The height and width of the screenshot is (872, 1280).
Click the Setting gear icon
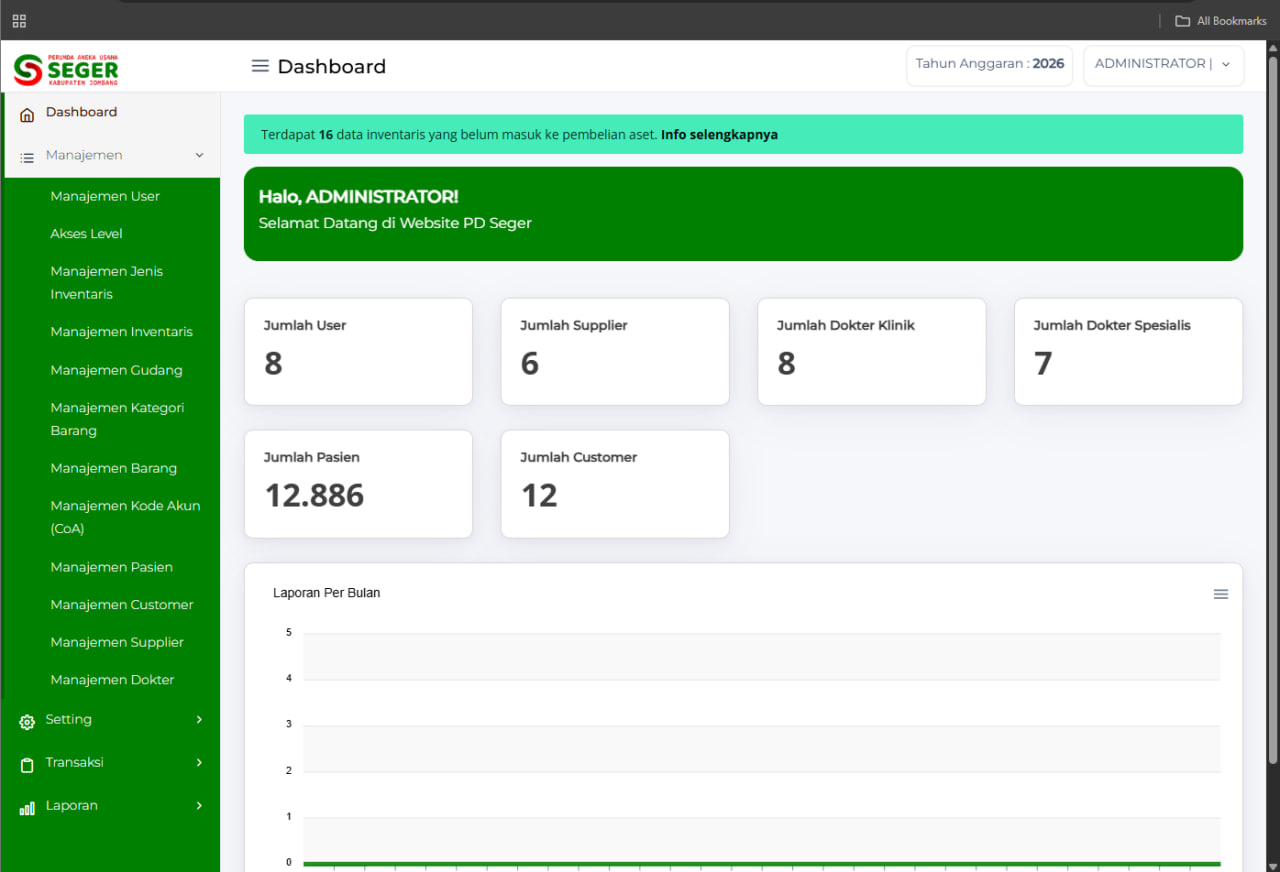point(27,721)
